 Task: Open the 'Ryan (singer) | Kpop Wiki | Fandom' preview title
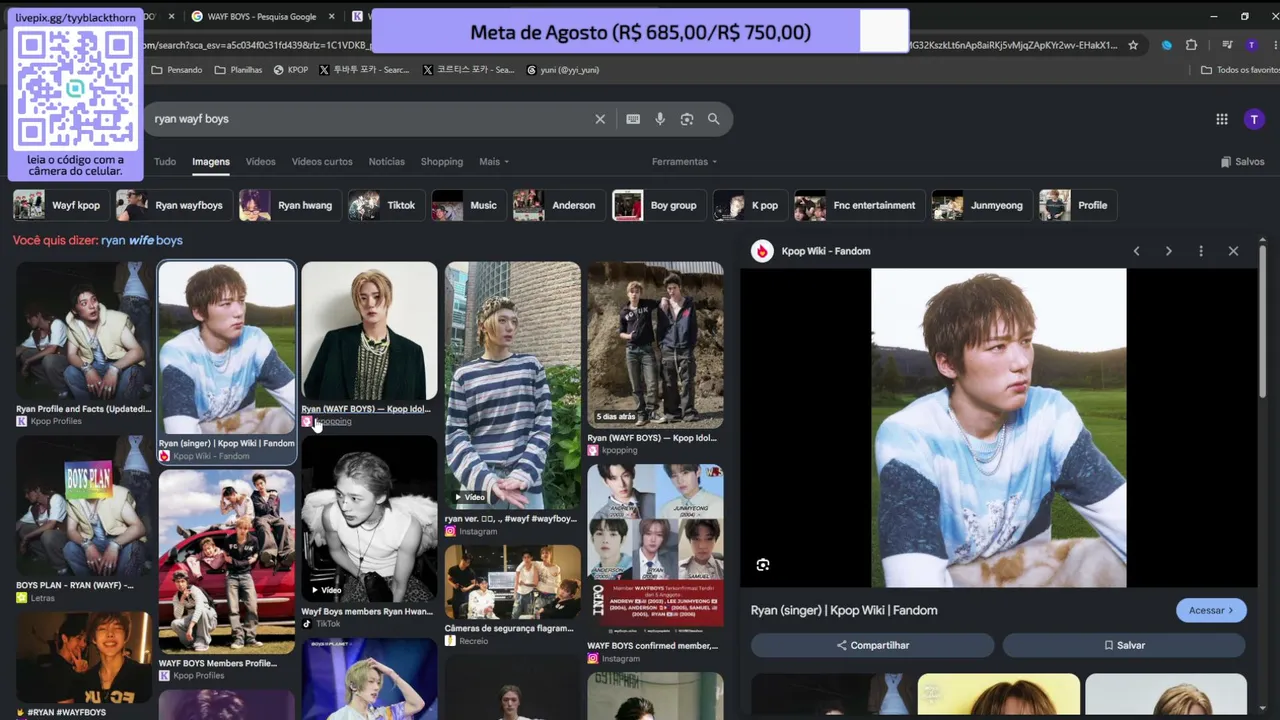(x=844, y=611)
